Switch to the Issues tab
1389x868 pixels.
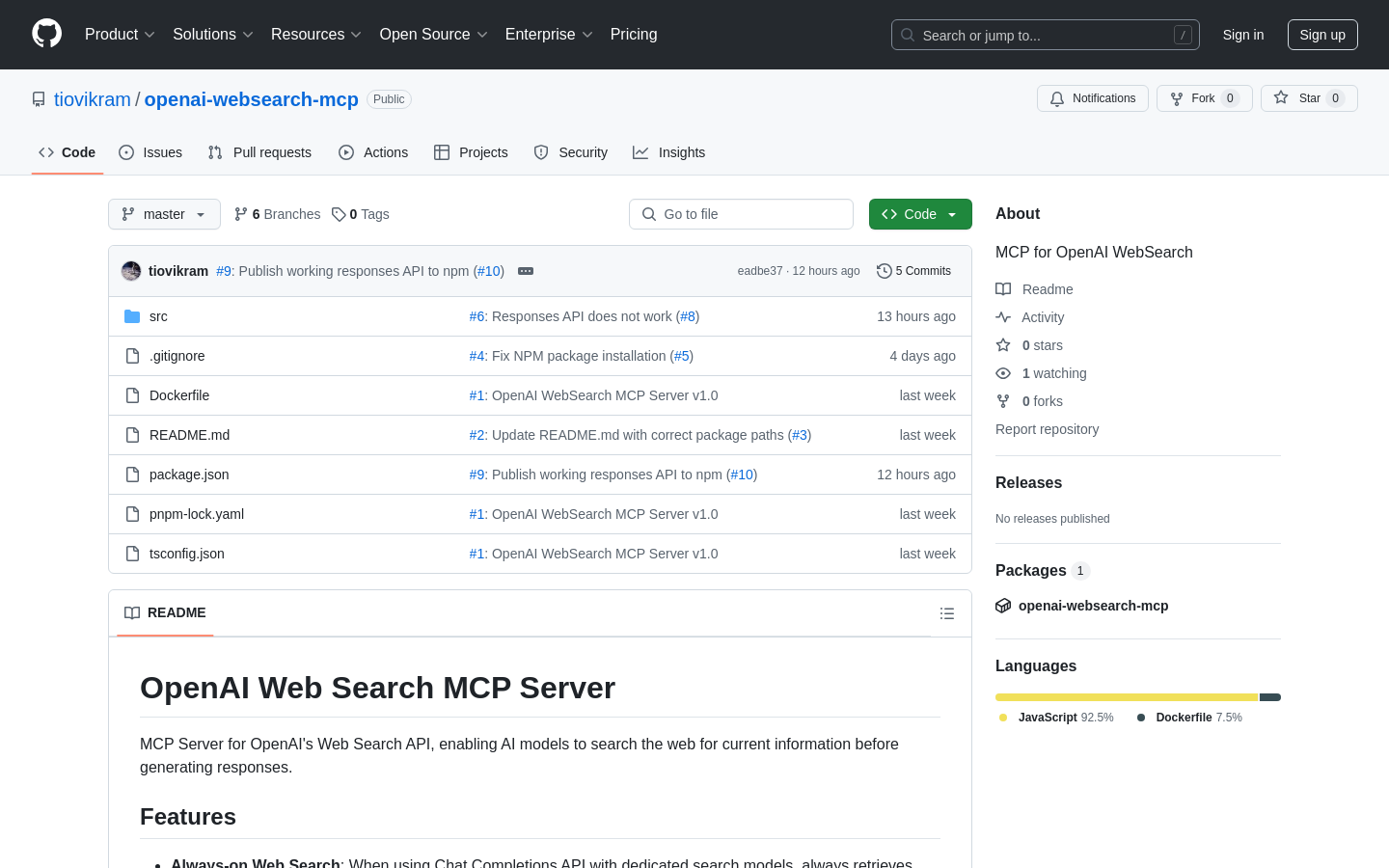[150, 152]
